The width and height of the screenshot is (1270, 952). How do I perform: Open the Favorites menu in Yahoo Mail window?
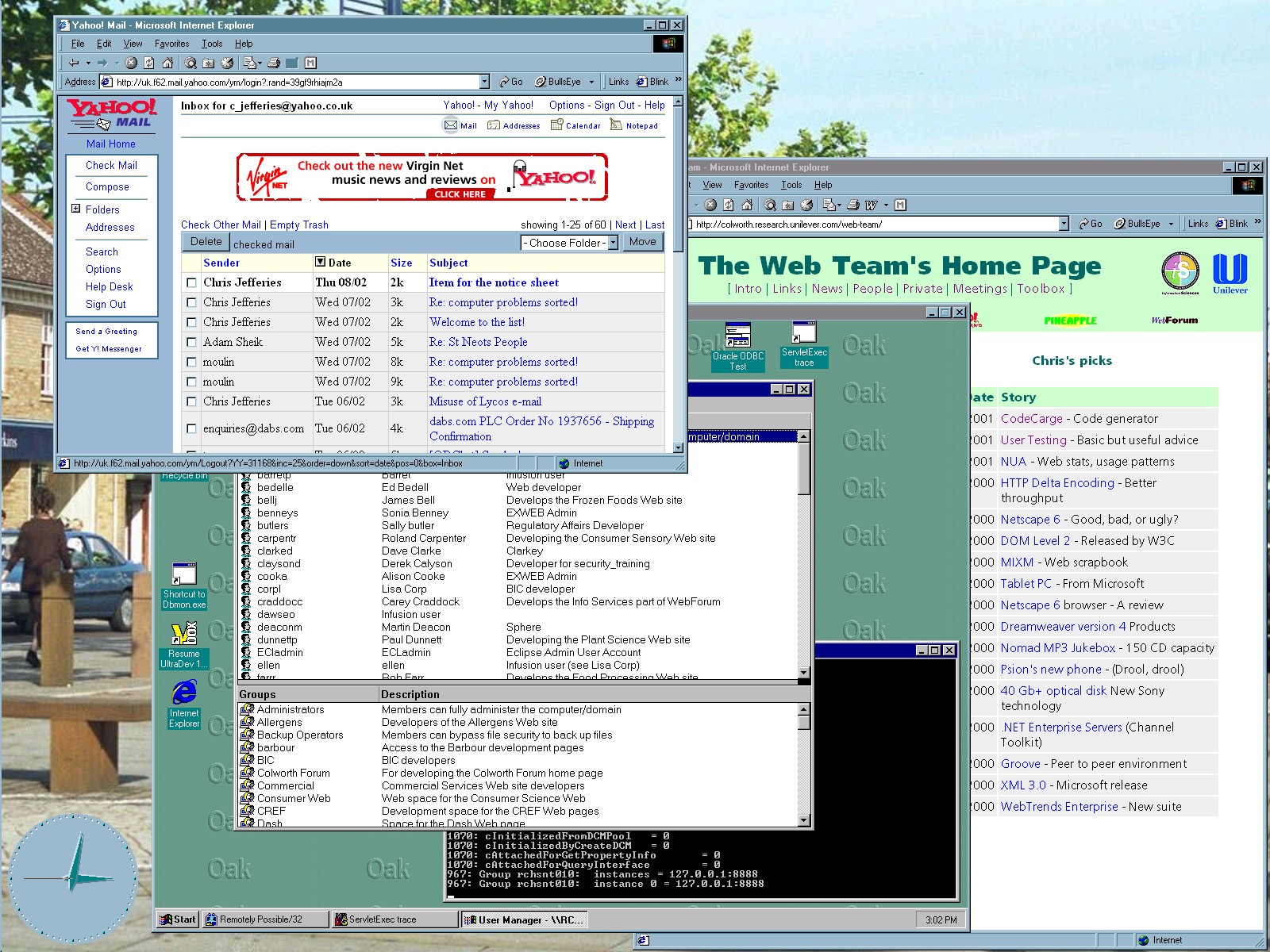point(171,44)
